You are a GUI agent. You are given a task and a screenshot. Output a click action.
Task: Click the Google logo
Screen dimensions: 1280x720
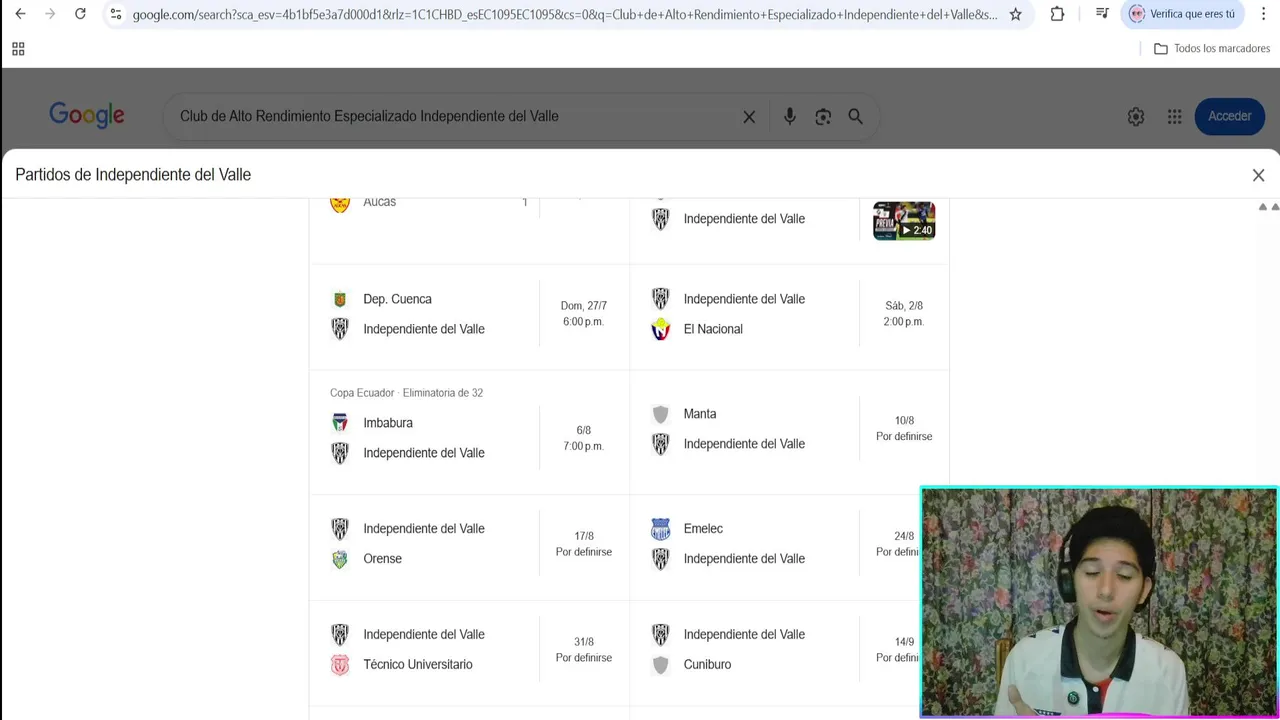(x=87, y=116)
